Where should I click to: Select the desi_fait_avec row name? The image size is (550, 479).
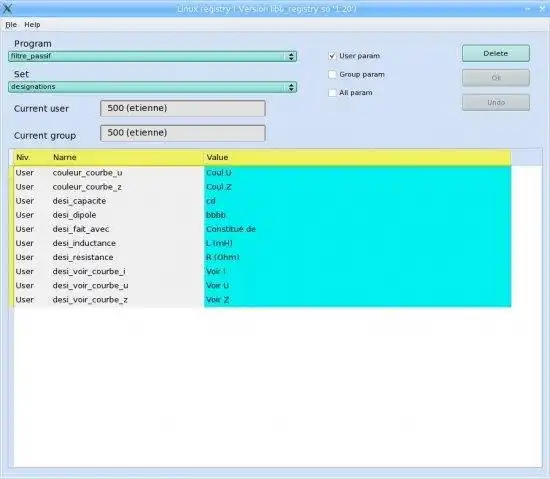81,229
